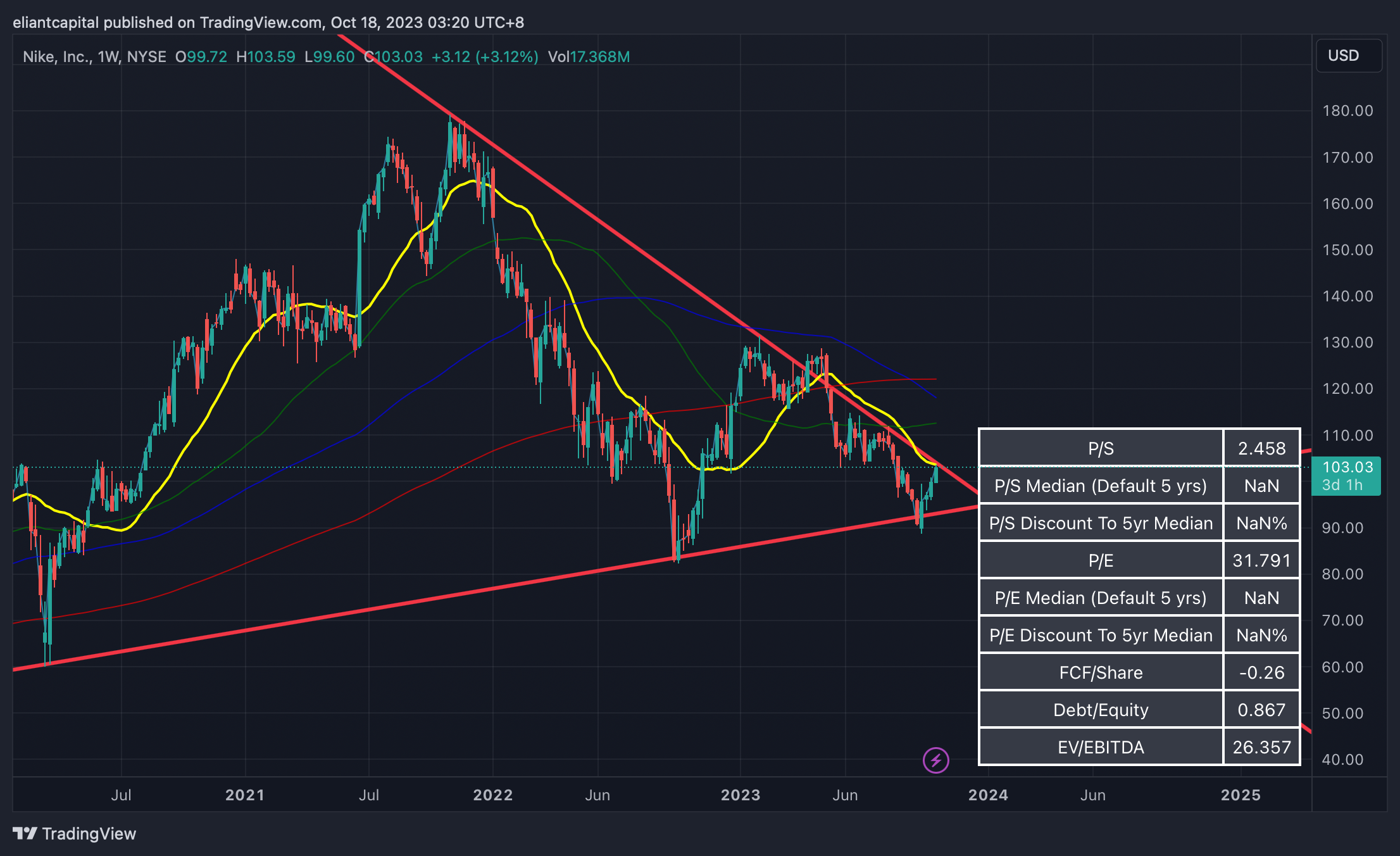Click the Vol 17.368M volume readout
This screenshot has height=856, width=1400.
click(x=589, y=57)
